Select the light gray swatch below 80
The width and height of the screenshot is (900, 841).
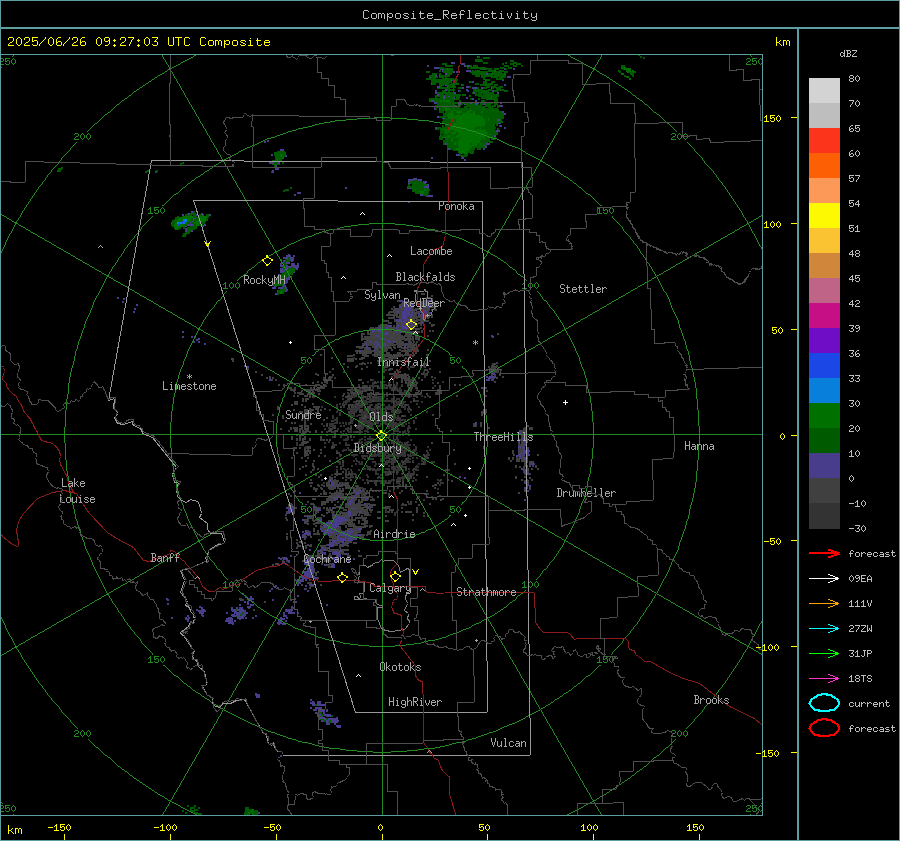[824, 90]
